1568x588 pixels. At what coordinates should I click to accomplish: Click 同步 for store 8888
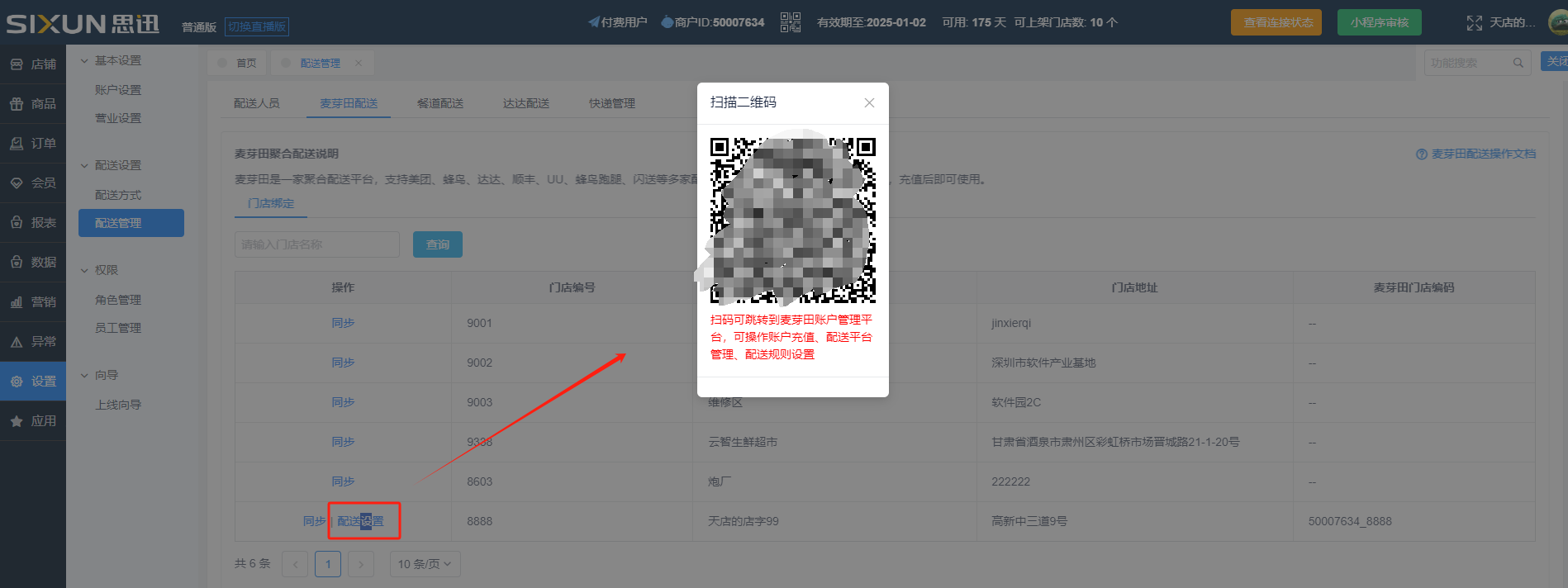pos(314,521)
